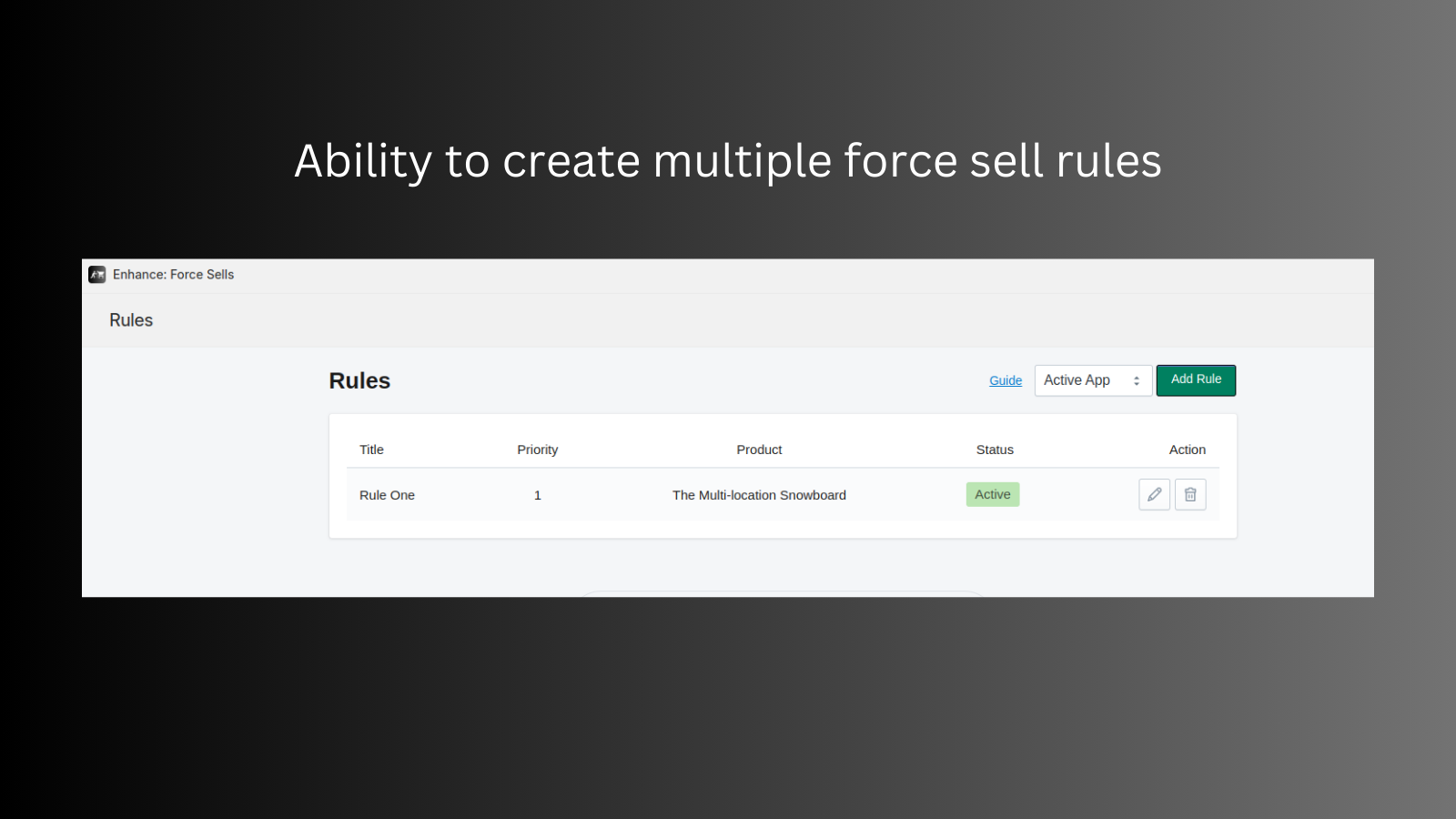Click the green Active status badge

click(x=993, y=495)
